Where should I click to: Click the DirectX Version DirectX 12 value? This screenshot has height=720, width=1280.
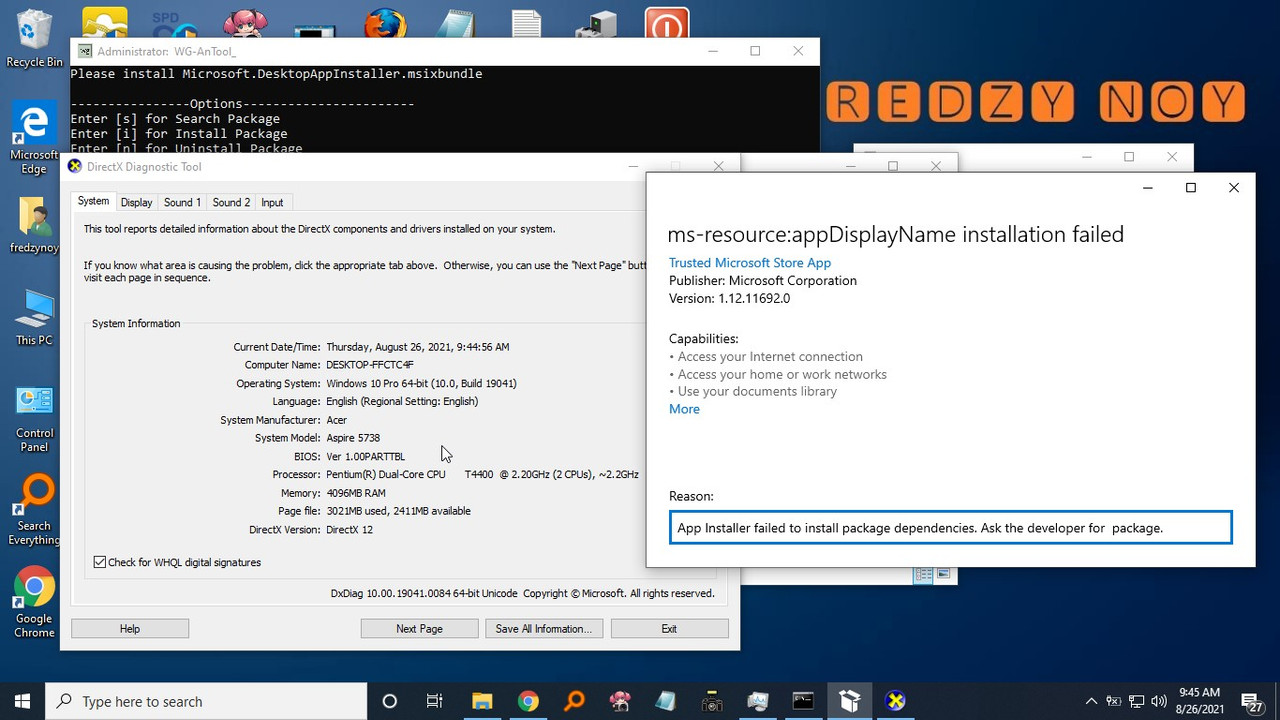pos(349,529)
